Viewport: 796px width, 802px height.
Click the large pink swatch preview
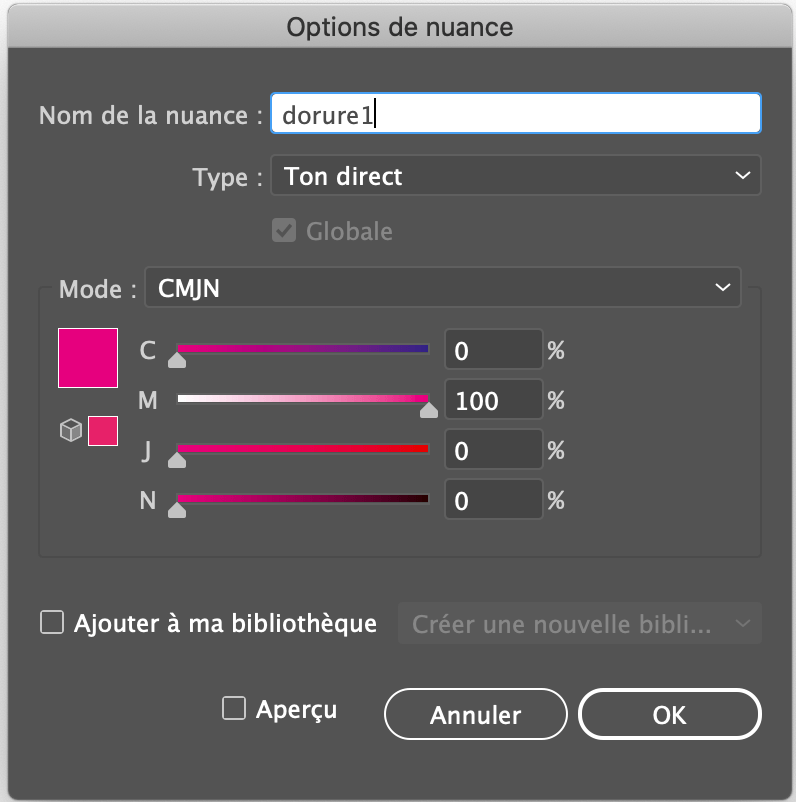[87, 357]
